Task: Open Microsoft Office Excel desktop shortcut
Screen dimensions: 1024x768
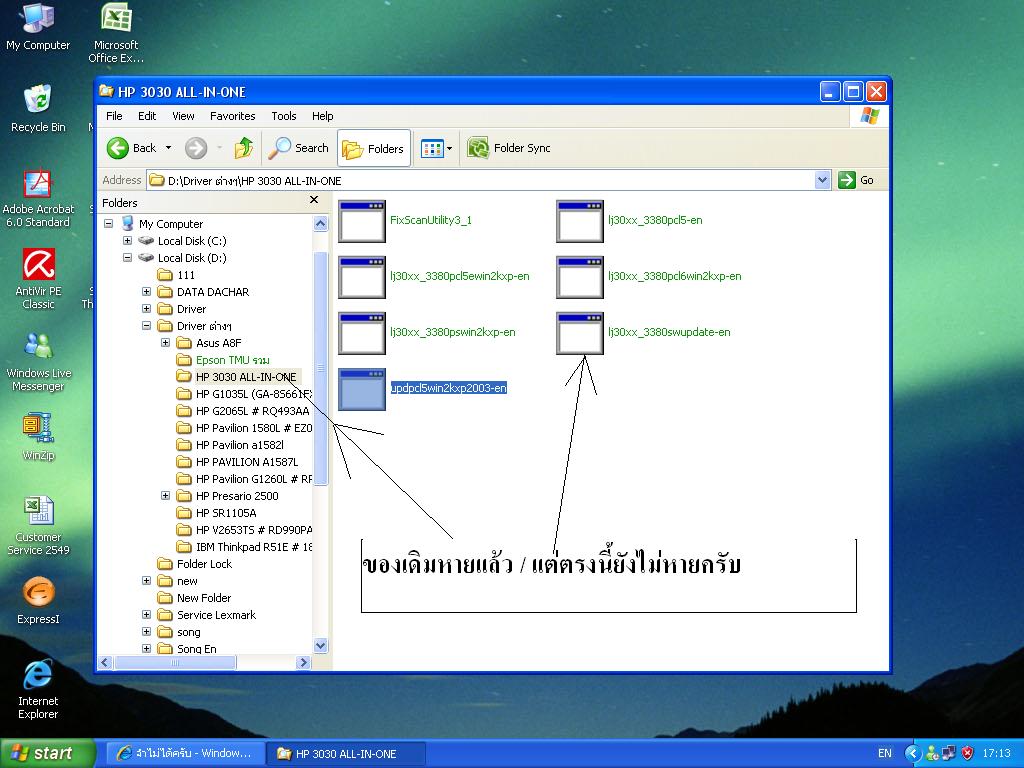Action: click(x=116, y=33)
